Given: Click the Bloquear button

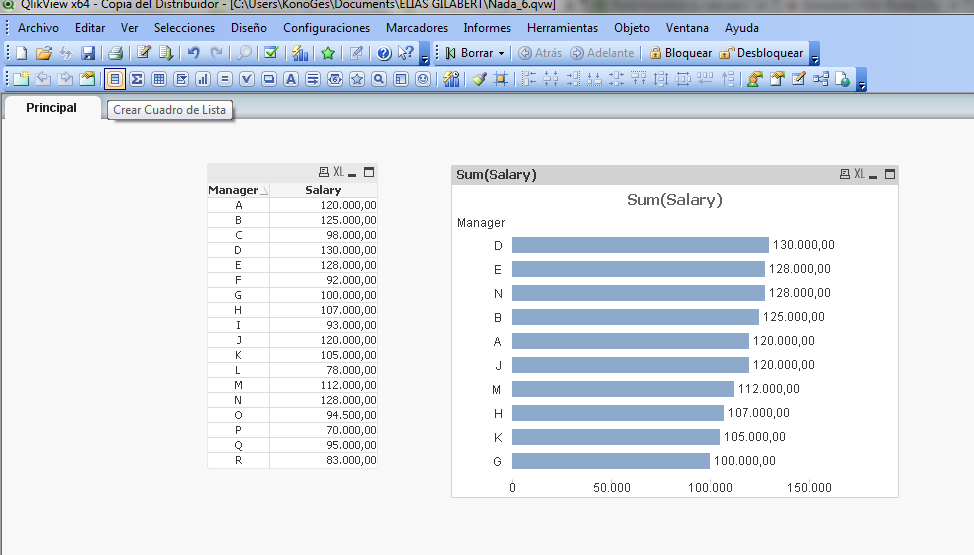Looking at the screenshot, I should [x=680, y=53].
